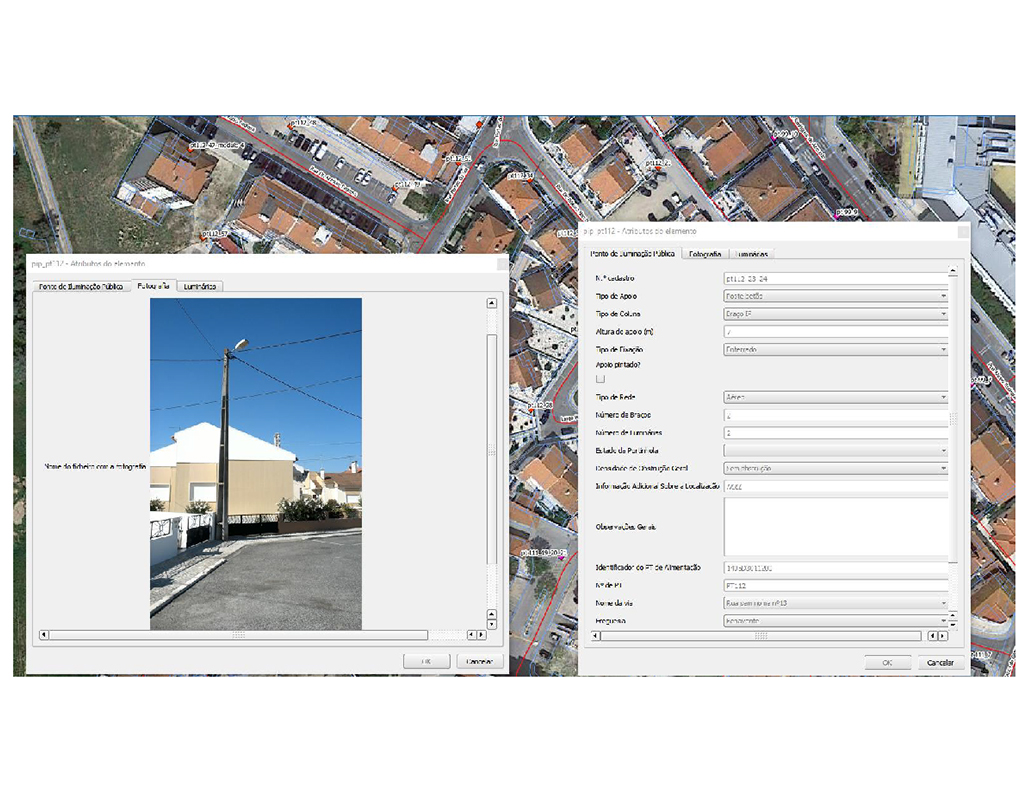Click left arrow of photo dialog horizontal scrollbar
The height and width of the screenshot is (788, 1024).
tap(43, 634)
